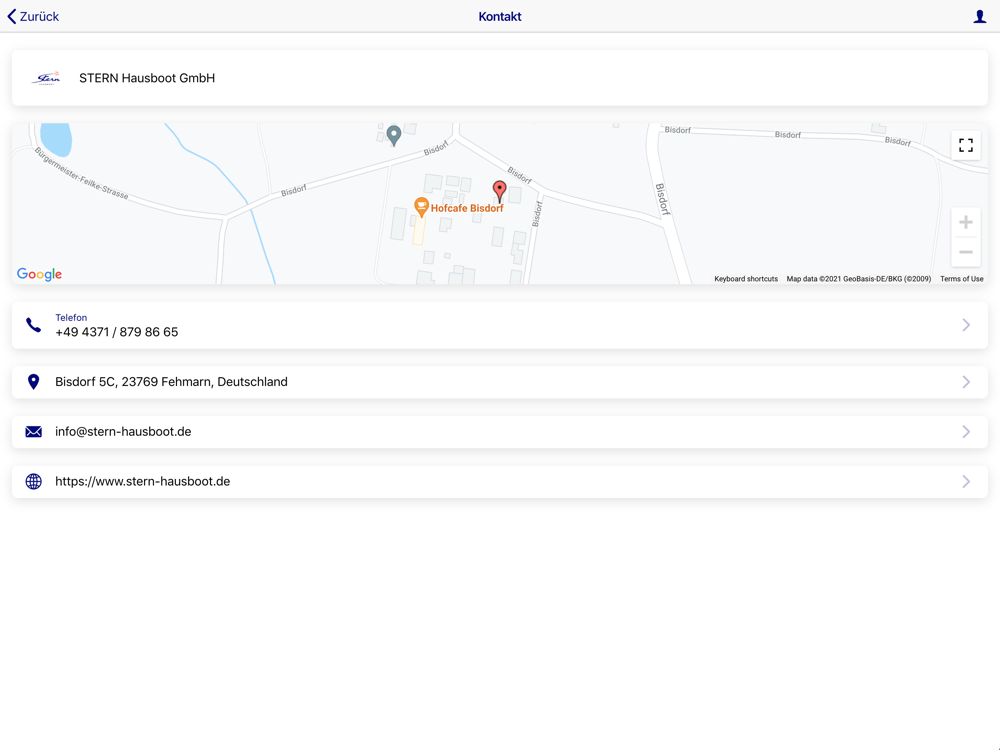This screenshot has width=1000, height=750.
Task: Open the user profile icon
Action: (x=980, y=17)
